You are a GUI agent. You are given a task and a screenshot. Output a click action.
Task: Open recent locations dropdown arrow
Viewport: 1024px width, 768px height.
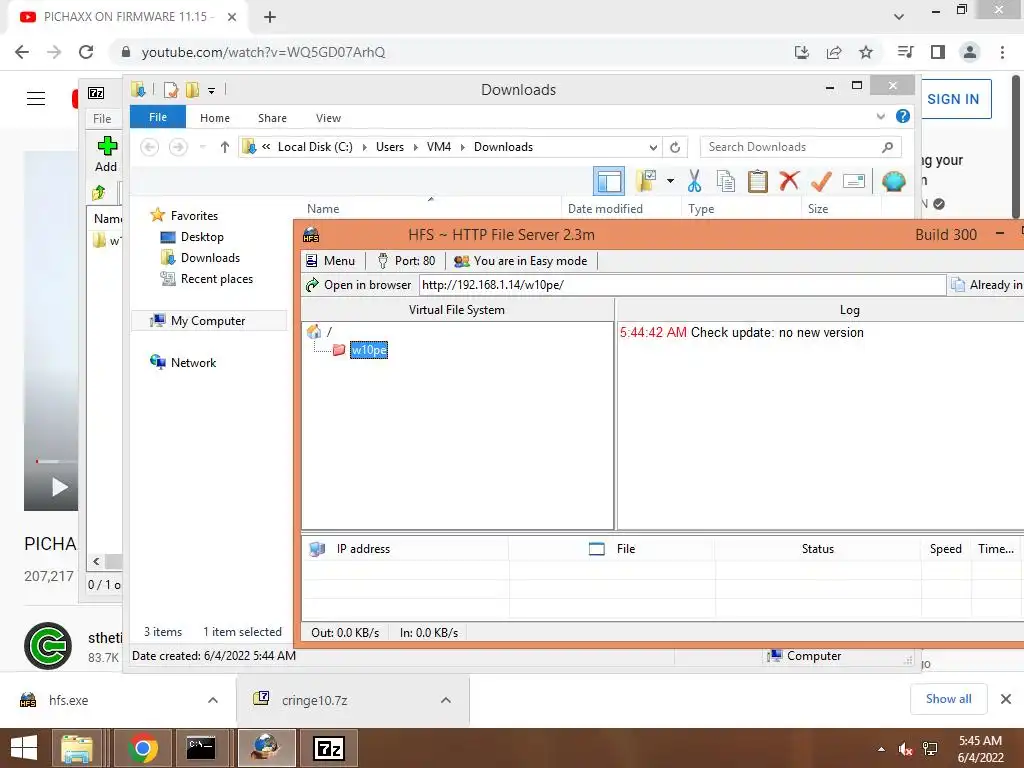[x=202, y=147]
